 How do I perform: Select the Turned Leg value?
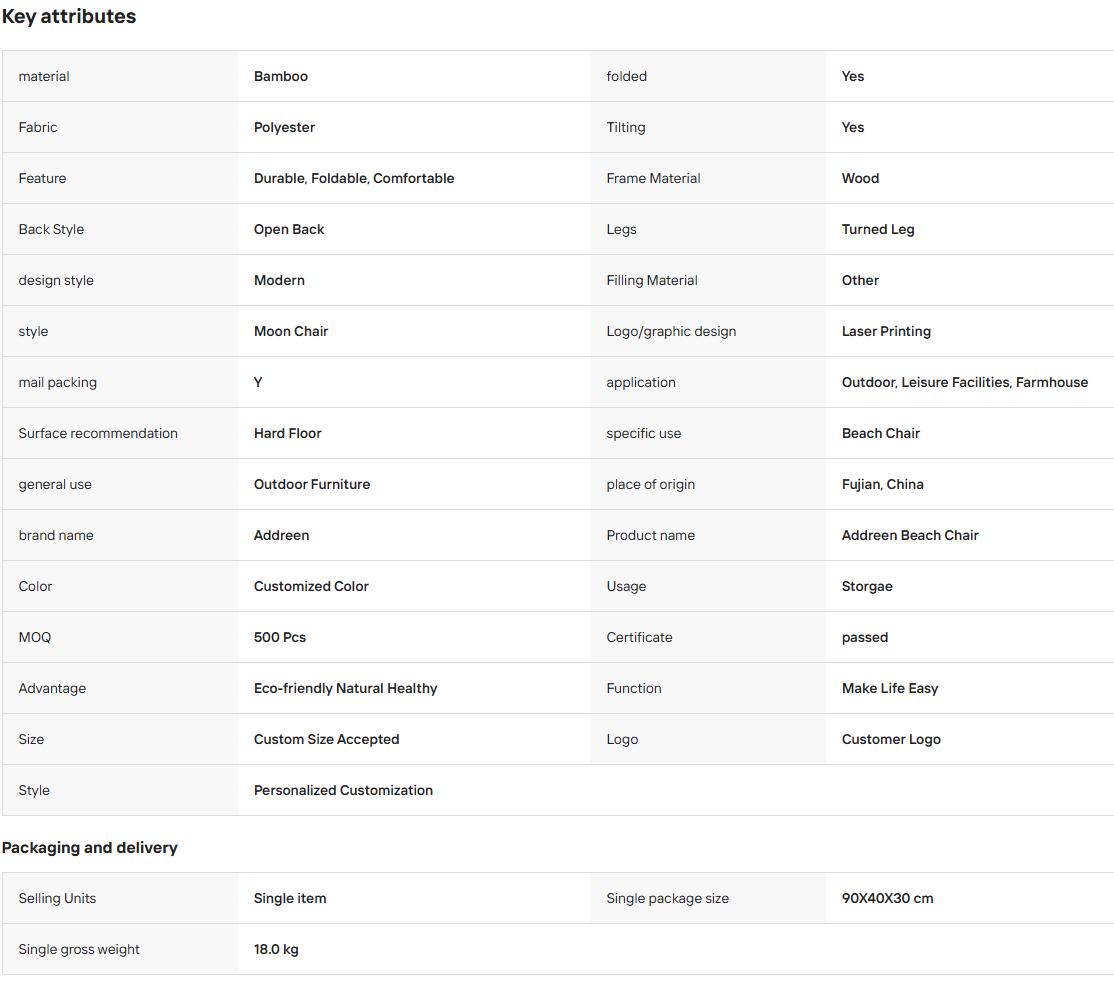pos(877,230)
